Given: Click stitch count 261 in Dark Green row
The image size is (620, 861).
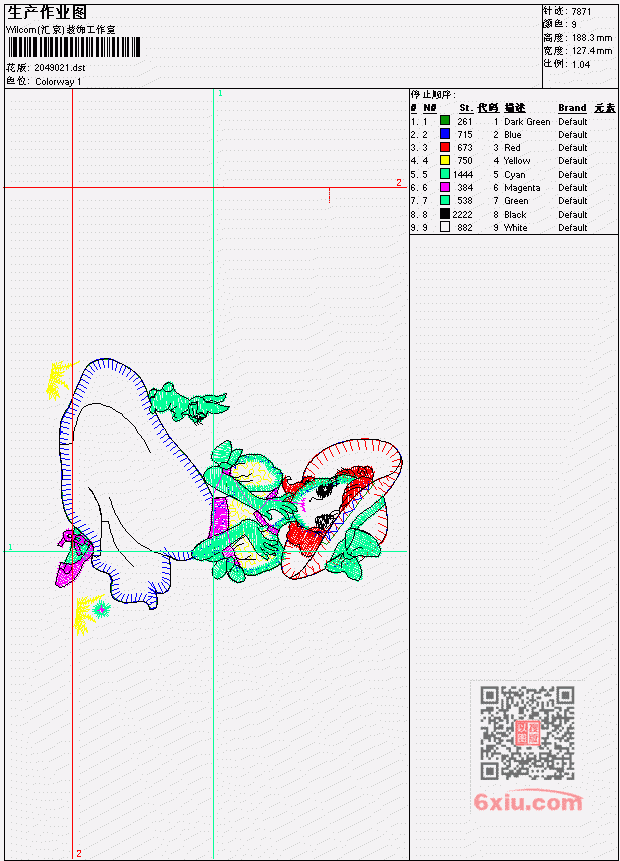Looking at the screenshot, I should coord(465,121).
